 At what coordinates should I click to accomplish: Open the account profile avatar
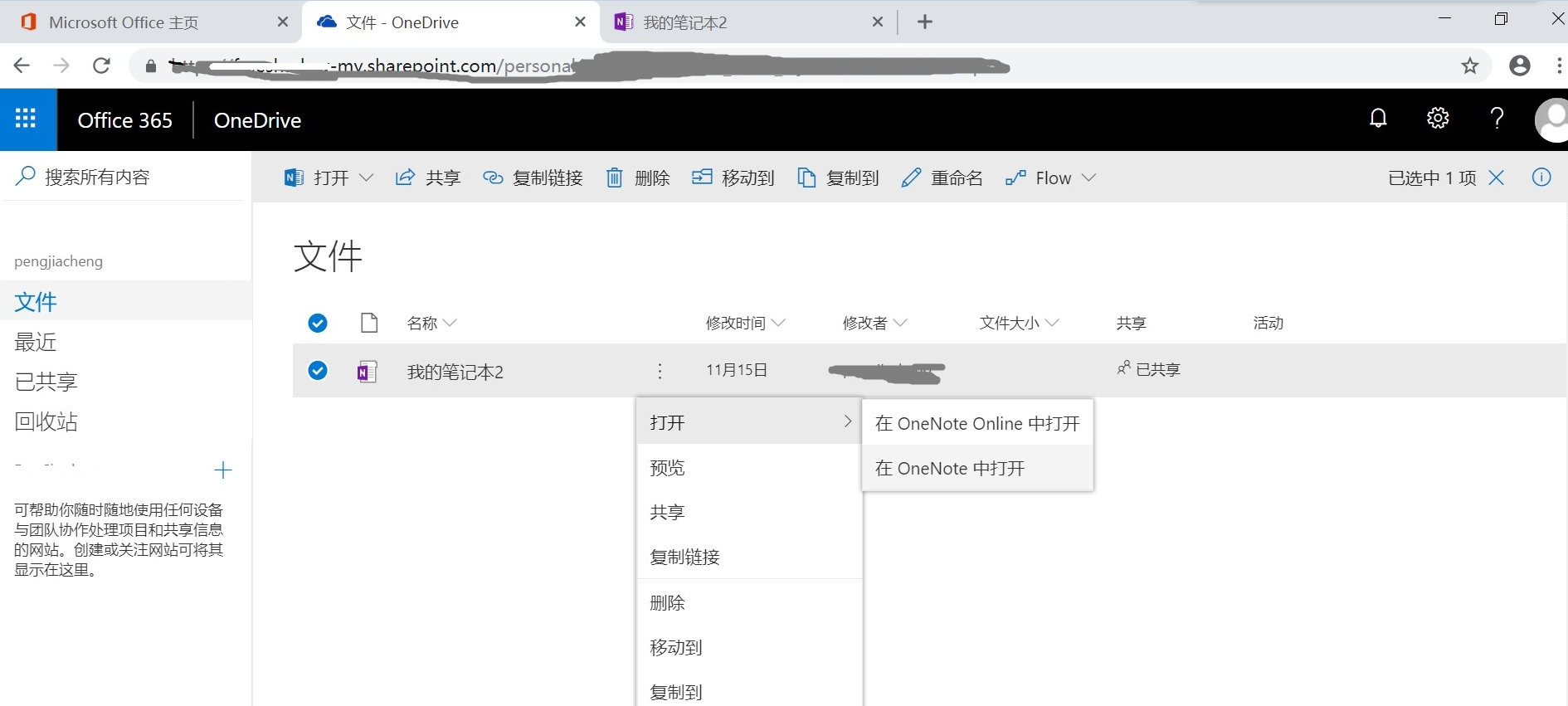coord(1551,120)
